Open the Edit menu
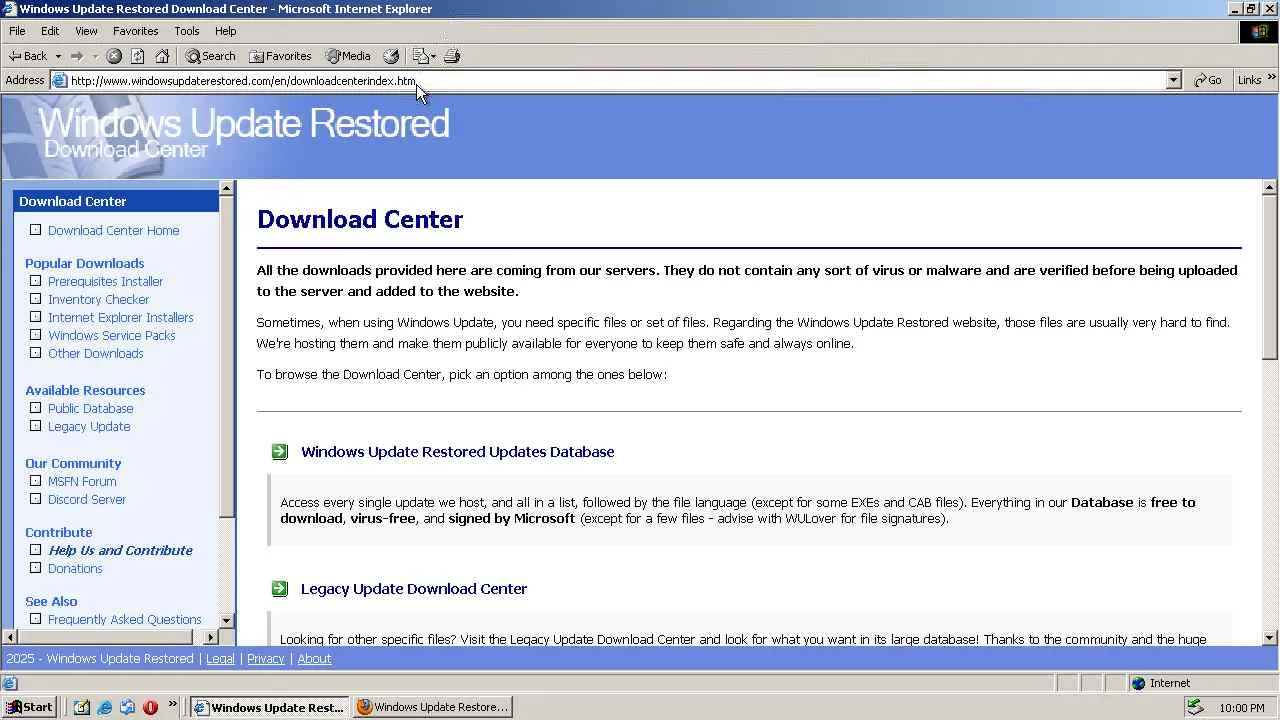1280x720 pixels. 50,31
